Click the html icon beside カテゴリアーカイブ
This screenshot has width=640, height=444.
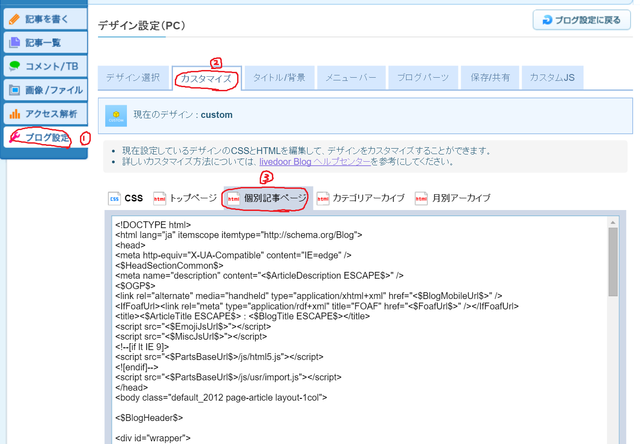tap(323, 198)
